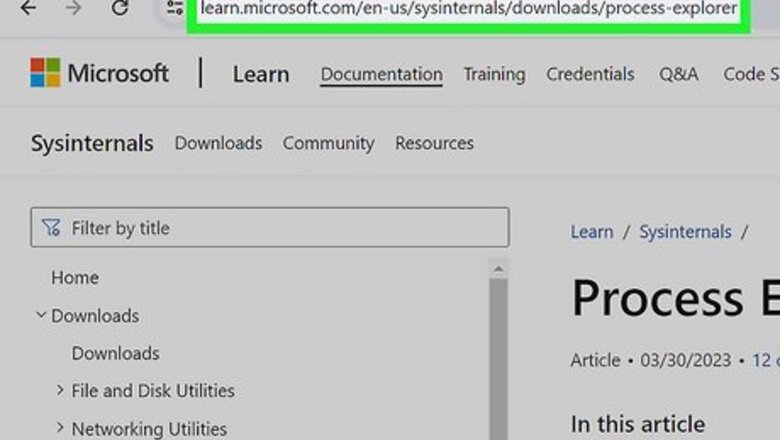The width and height of the screenshot is (780, 440).
Task: Collapse the Downloads tree section
Action: tap(41, 315)
